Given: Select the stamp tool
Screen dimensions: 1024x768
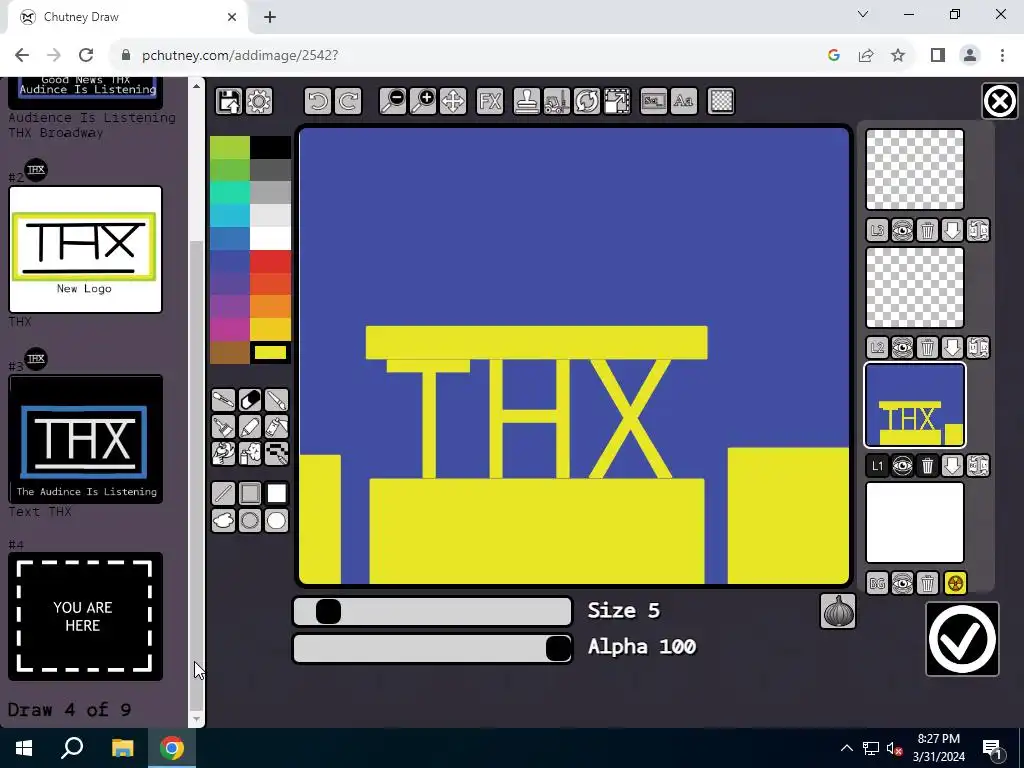Looking at the screenshot, I should [x=526, y=101].
